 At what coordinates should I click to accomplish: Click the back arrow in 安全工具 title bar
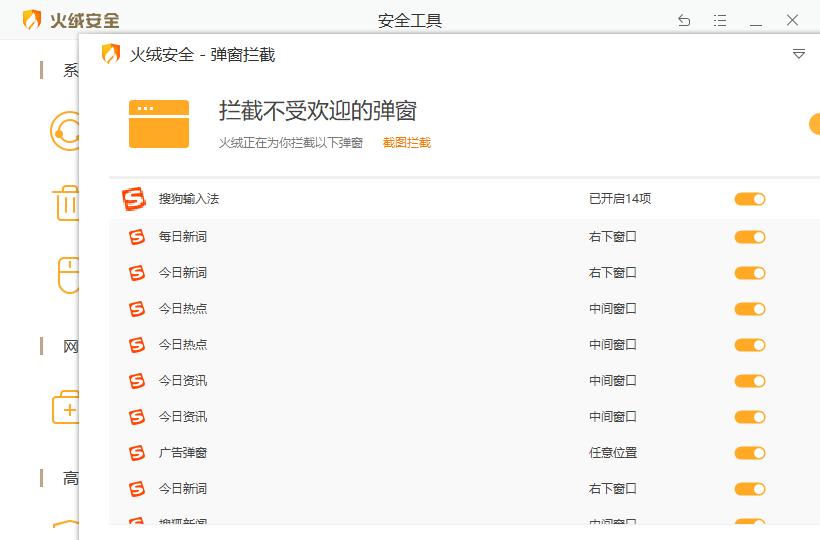[684, 20]
